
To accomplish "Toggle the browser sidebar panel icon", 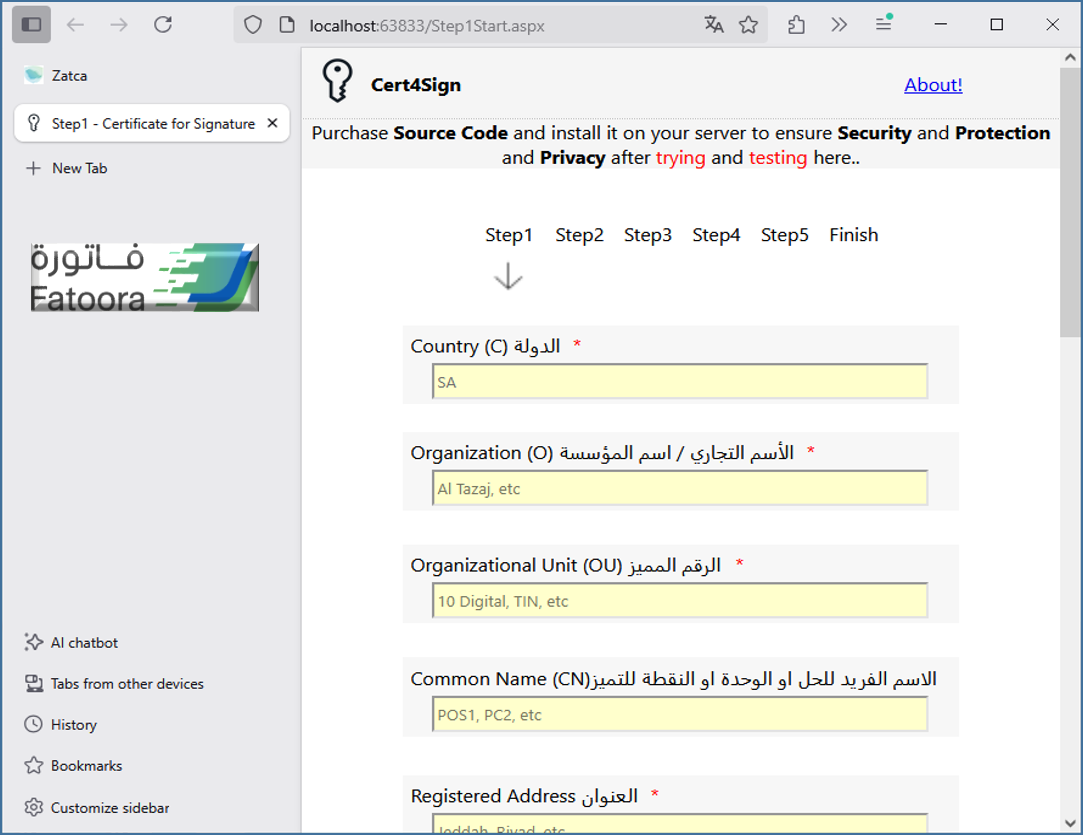I will (31, 25).
